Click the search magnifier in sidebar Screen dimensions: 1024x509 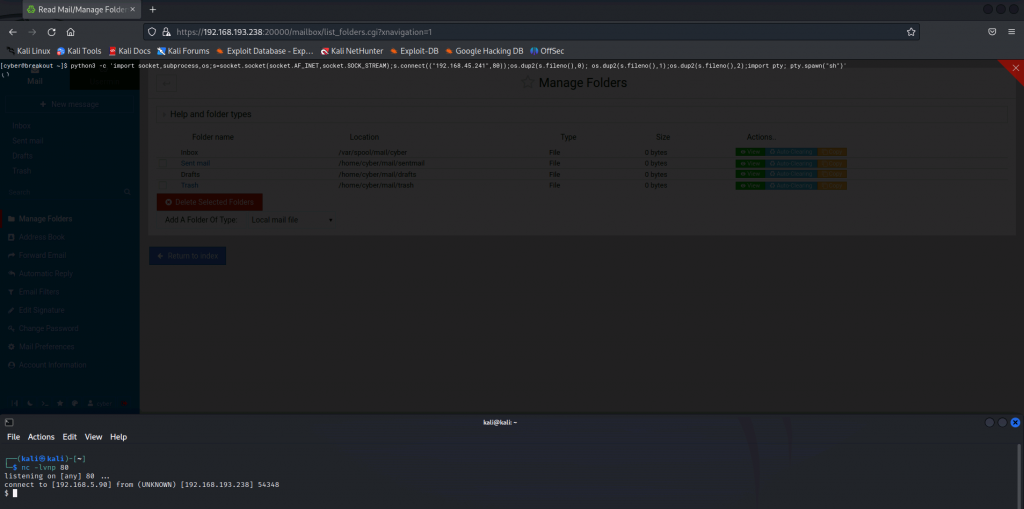pyautogui.click(x=127, y=192)
